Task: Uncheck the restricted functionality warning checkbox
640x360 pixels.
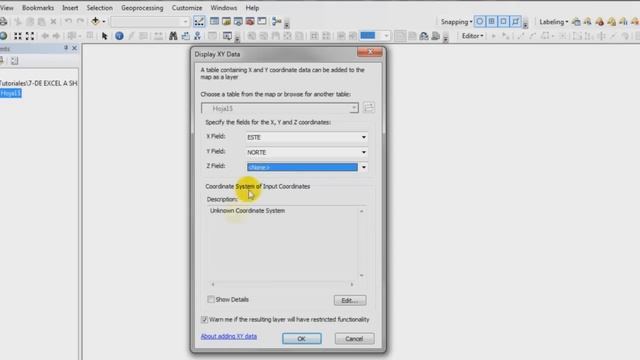Action: coord(204,319)
